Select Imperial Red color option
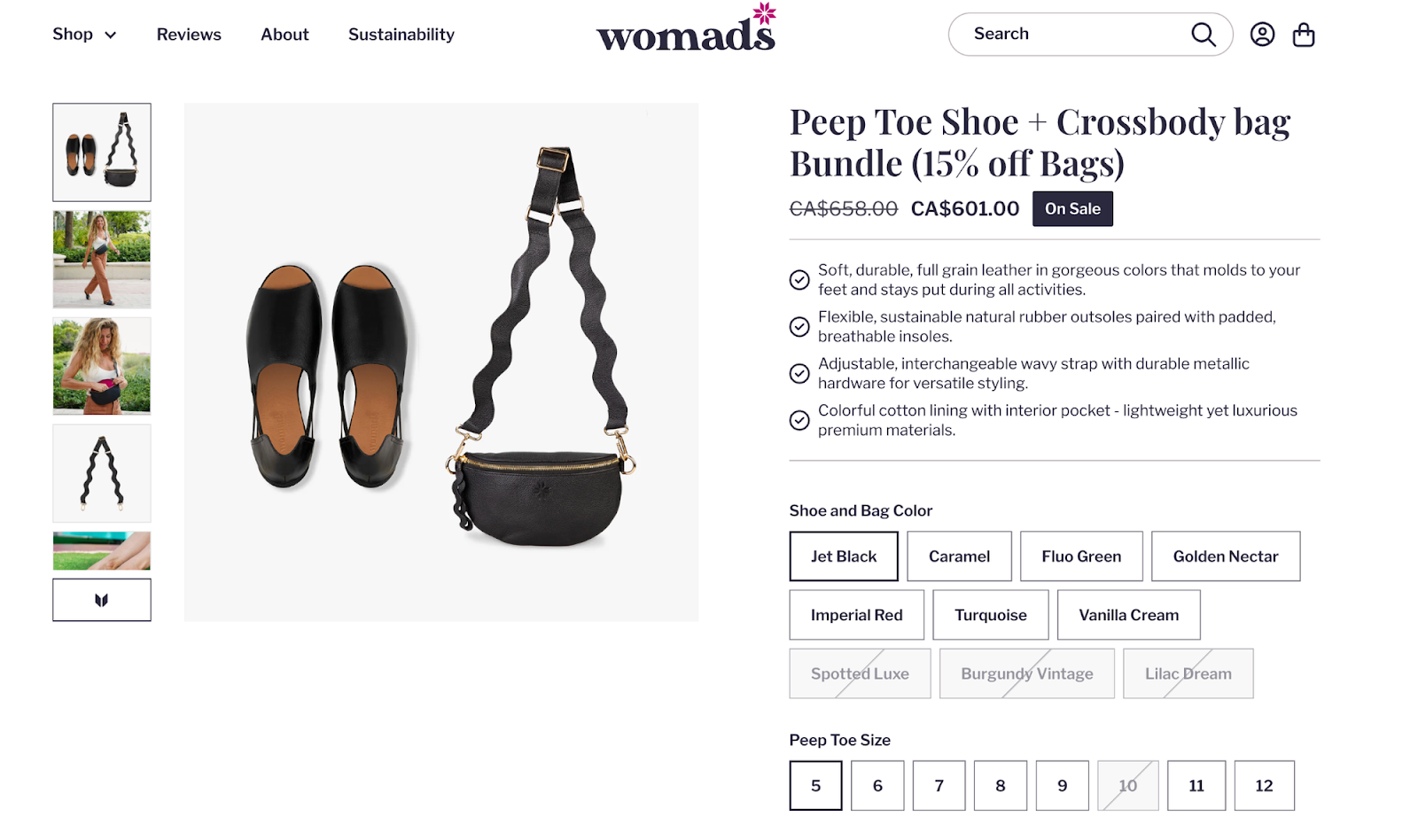1418x840 pixels. [856, 615]
